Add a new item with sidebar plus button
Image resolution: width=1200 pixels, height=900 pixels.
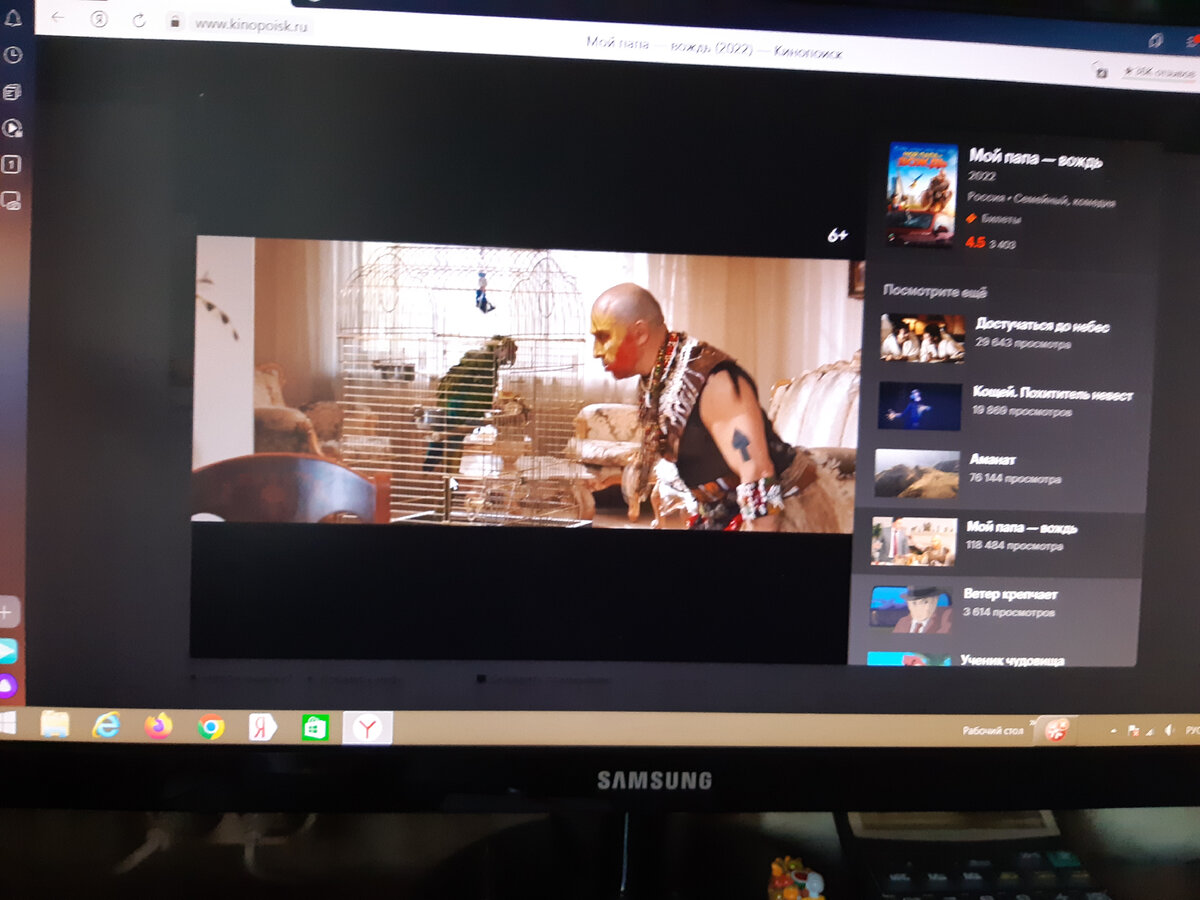click(x=8, y=612)
